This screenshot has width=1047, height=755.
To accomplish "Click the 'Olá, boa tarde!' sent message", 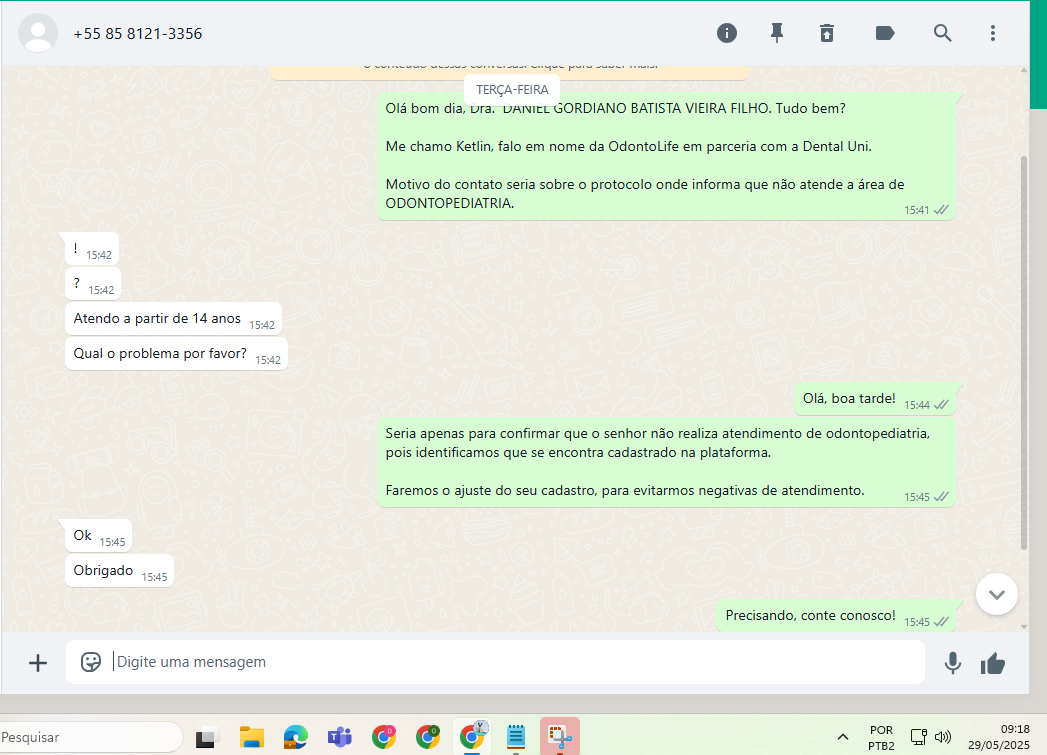I will tap(875, 399).
